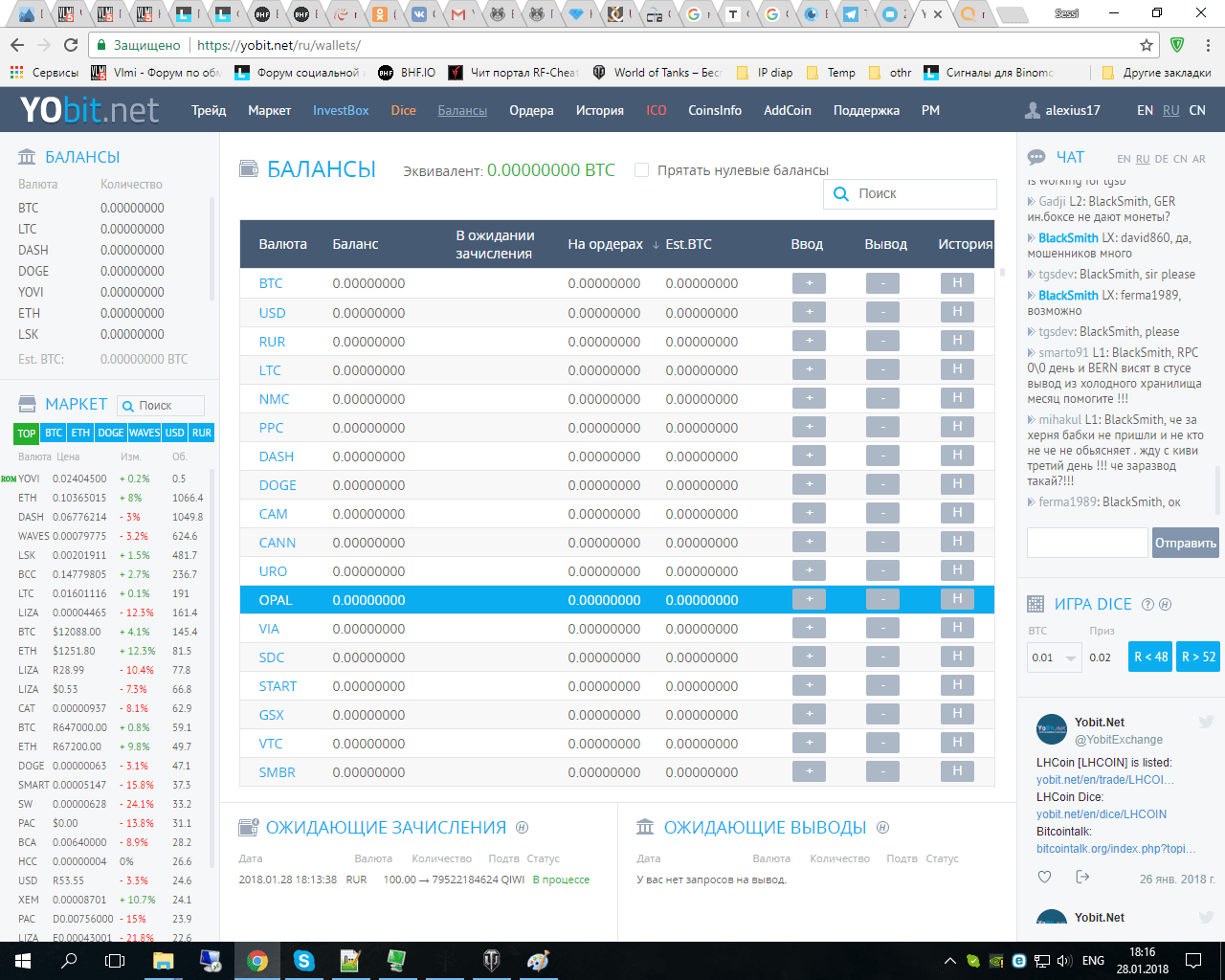Click the help icon next to Игра Dice
The width and height of the screenshot is (1225, 980).
click(1147, 605)
